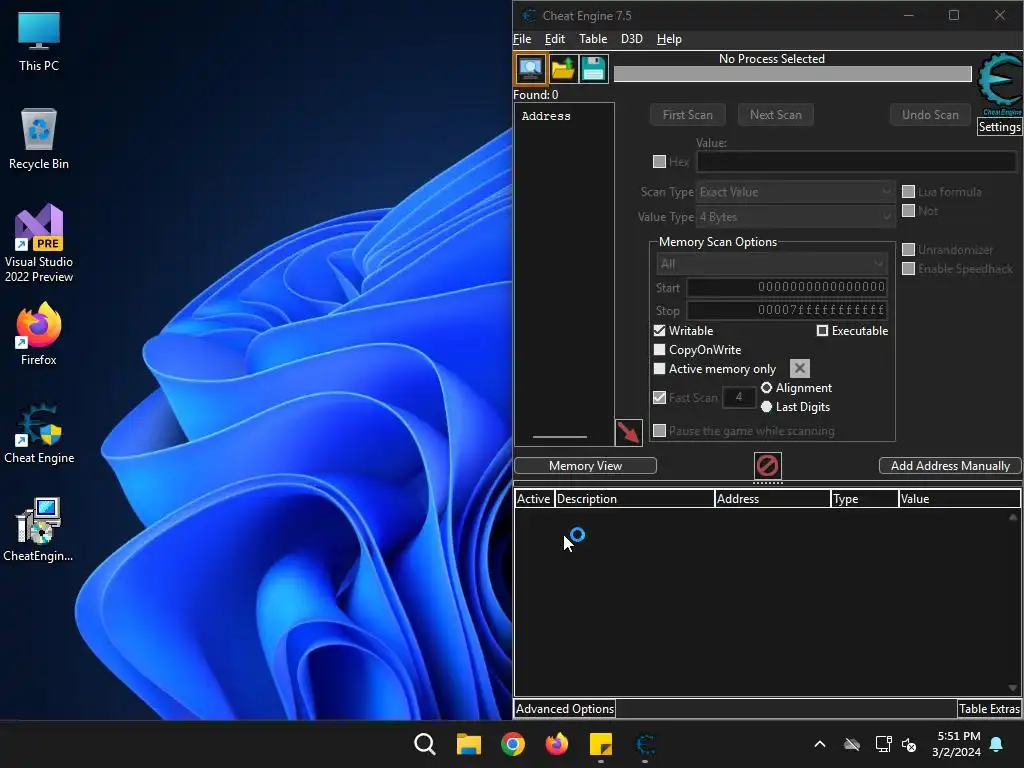This screenshot has width=1024, height=768.
Task: Enable the CopyOnWrite checkbox
Action: coord(659,349)
